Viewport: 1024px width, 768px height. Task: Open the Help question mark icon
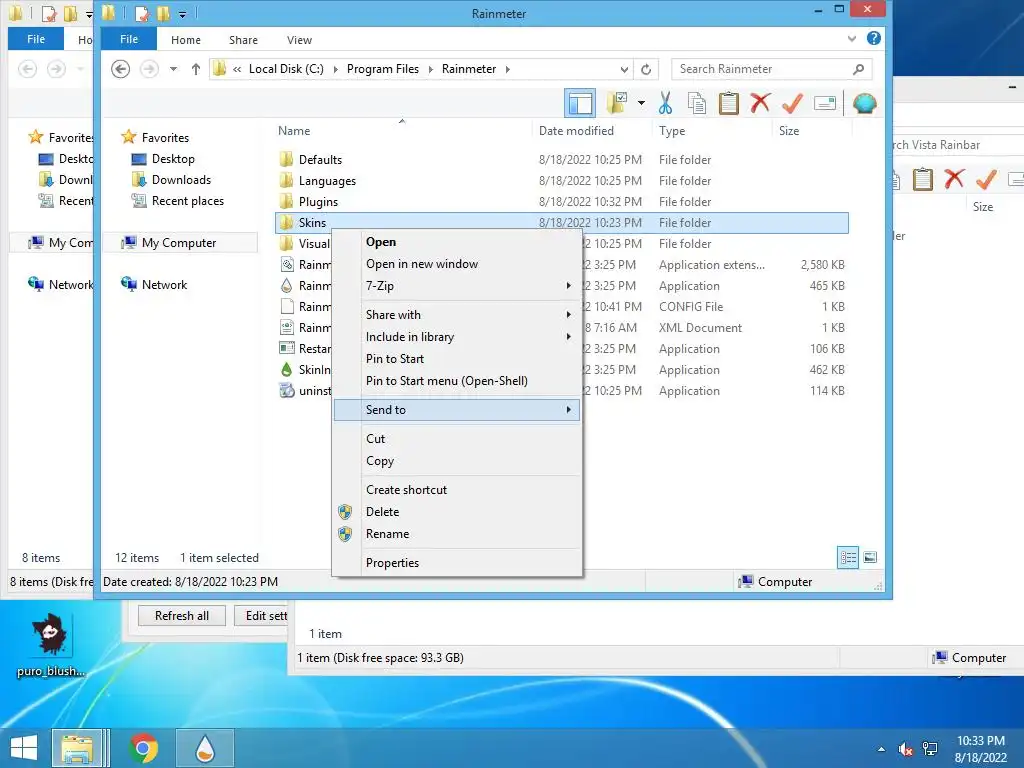873,39
